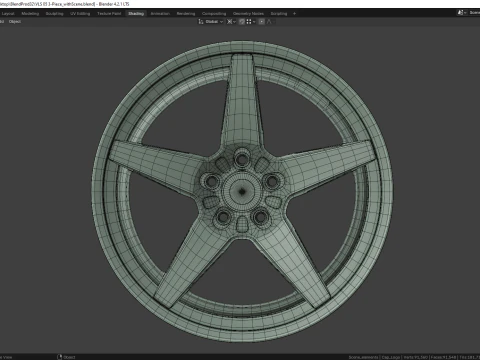
Task: Open the Global transform orientation dropdown
Action: [211, 22]
